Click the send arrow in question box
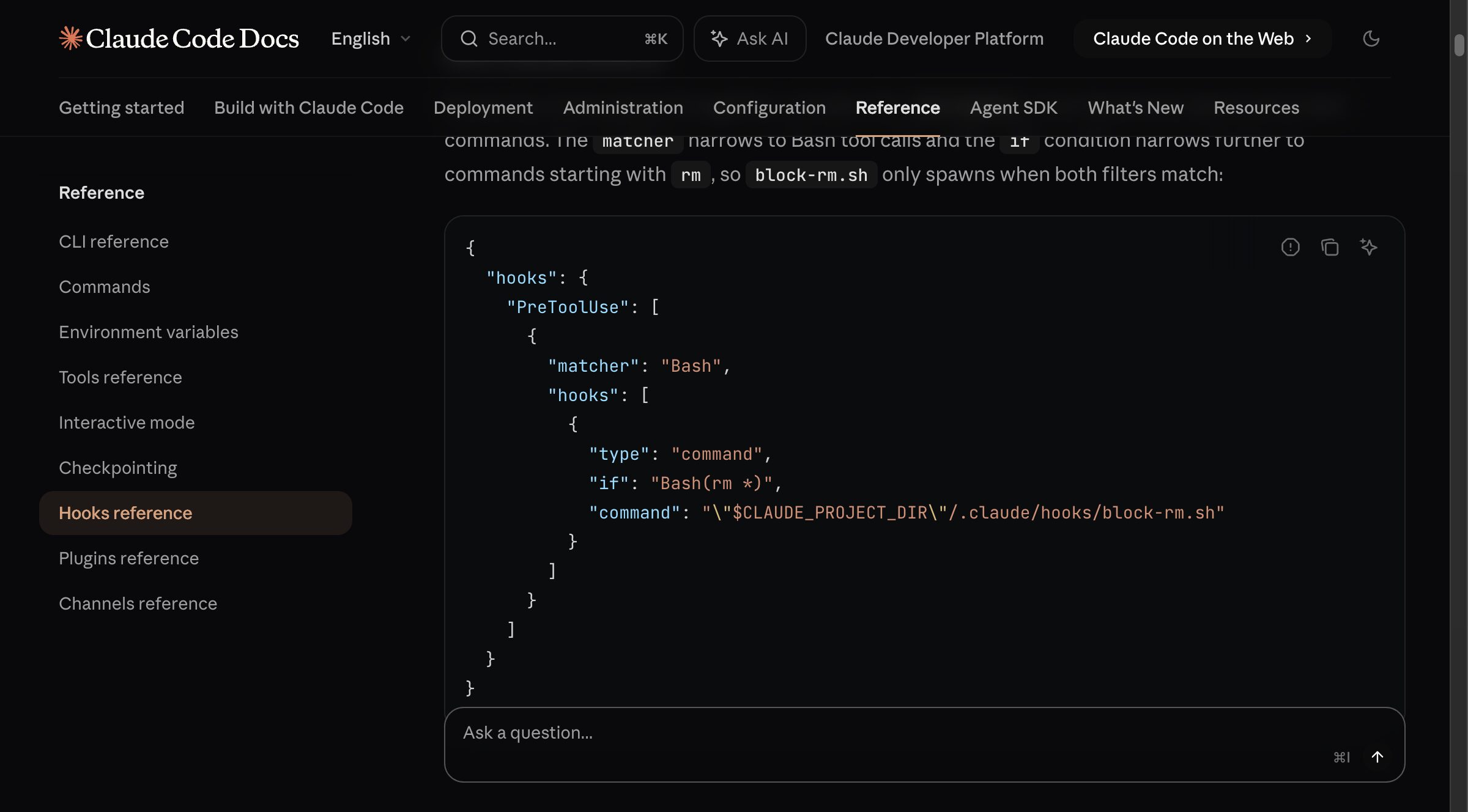Image resolution: width=1468 pixels, height=812 pixels. coord(1377,757)
